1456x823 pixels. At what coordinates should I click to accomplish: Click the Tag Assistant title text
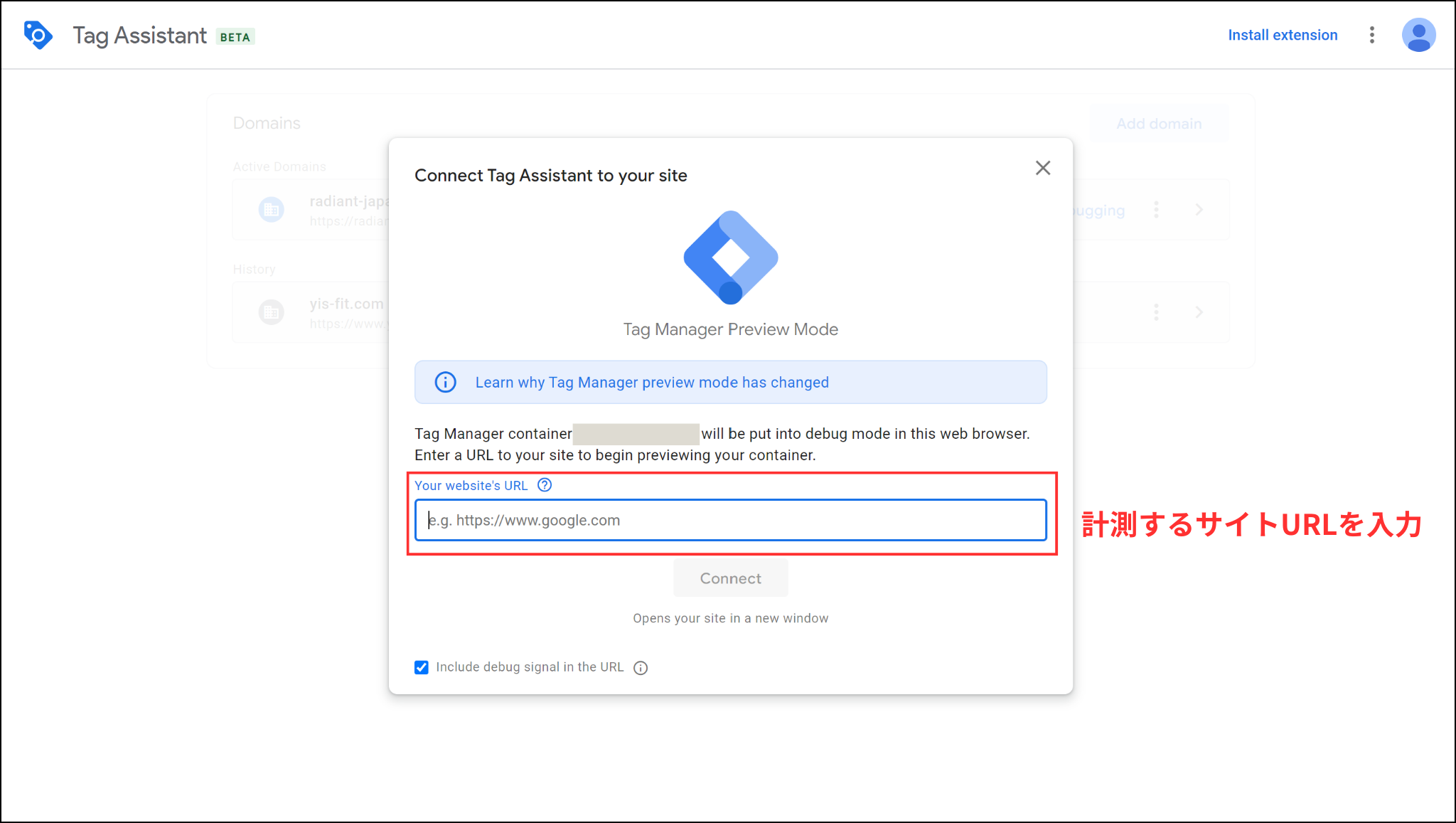tap(140, 36)
